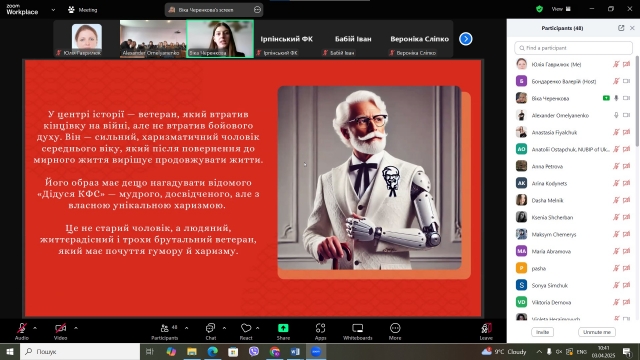This screenshot has height=360, width=640.
Task: Expand caret next to Participants button
Action: [187, 328]
